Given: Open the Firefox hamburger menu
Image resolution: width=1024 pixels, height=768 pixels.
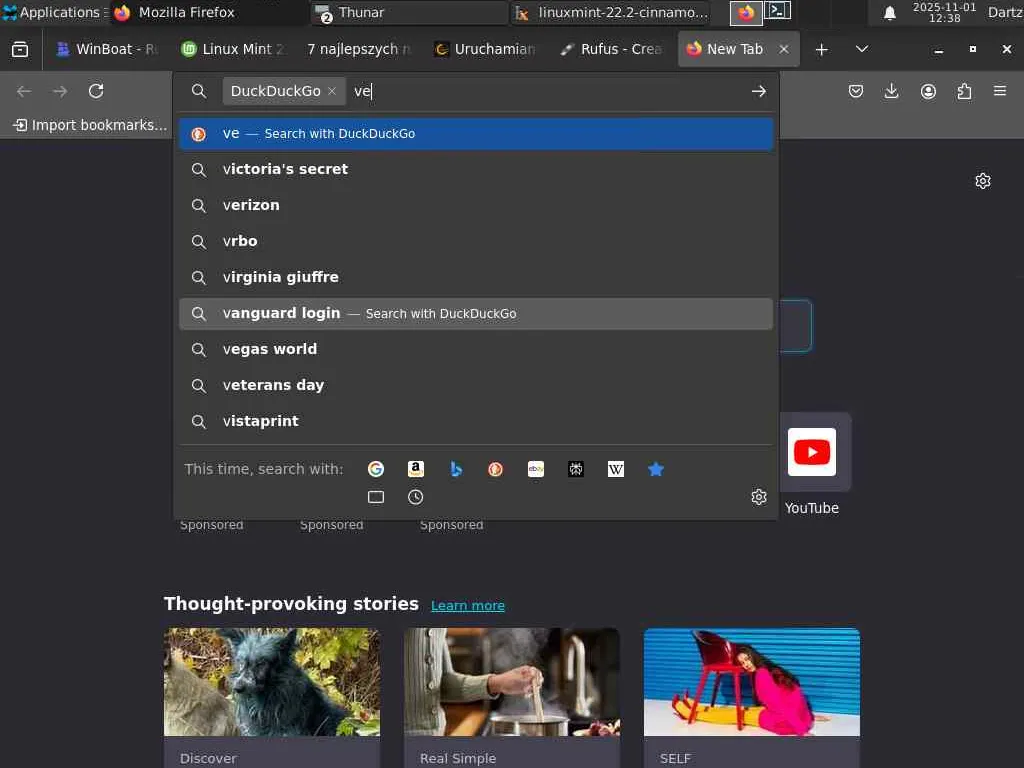Looking at the screenshot, I should (x=1000, y=91).
